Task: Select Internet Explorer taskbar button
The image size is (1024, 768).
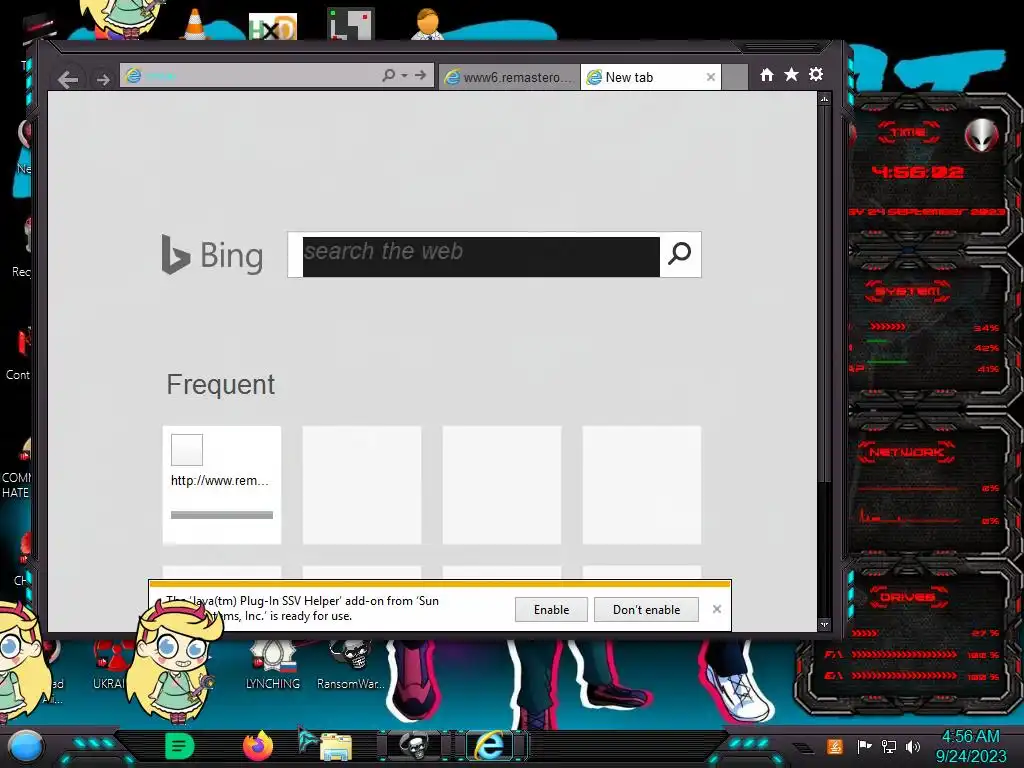Action: (490, 745)
